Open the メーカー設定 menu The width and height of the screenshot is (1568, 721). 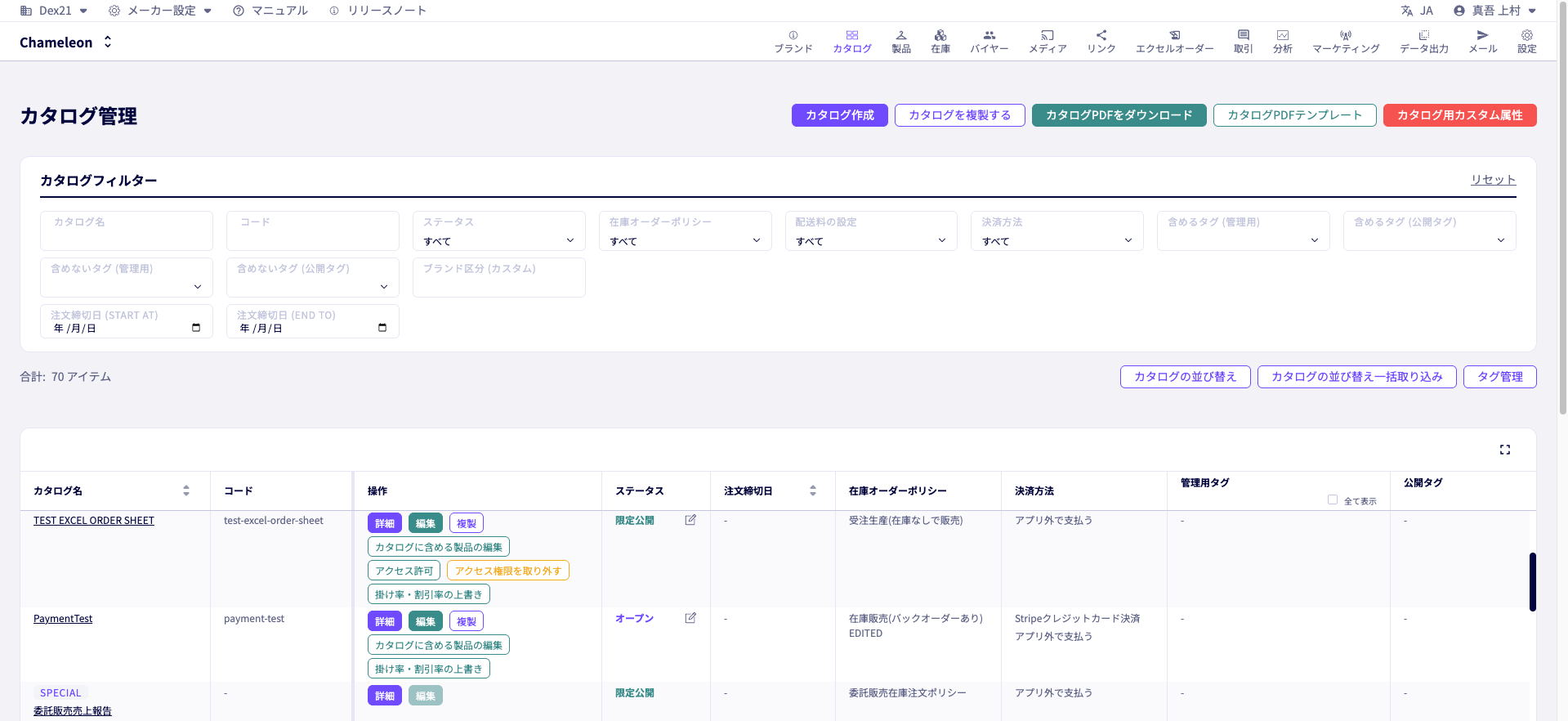click(x=160, y=11)
